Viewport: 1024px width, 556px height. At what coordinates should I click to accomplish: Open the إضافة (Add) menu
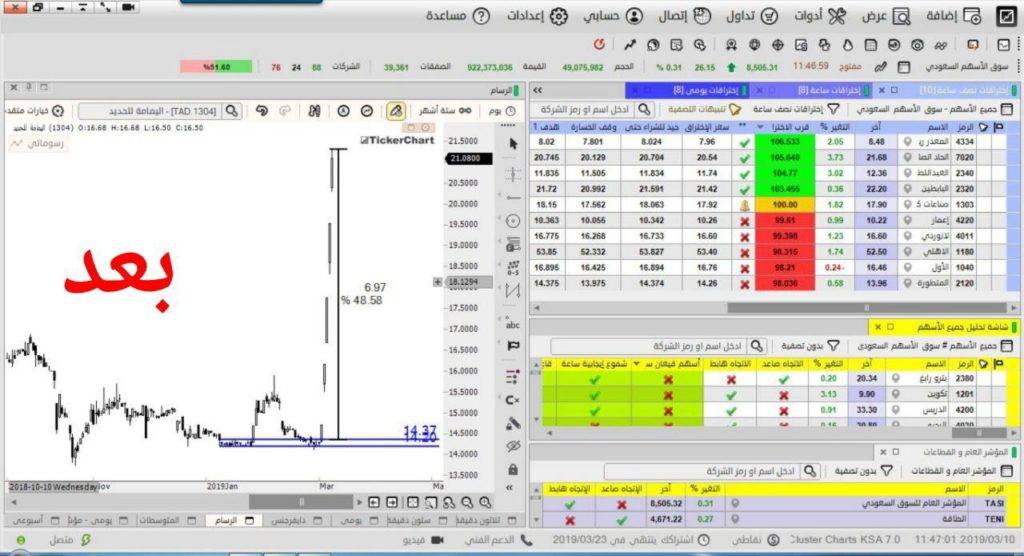click(x=953, y=16)
